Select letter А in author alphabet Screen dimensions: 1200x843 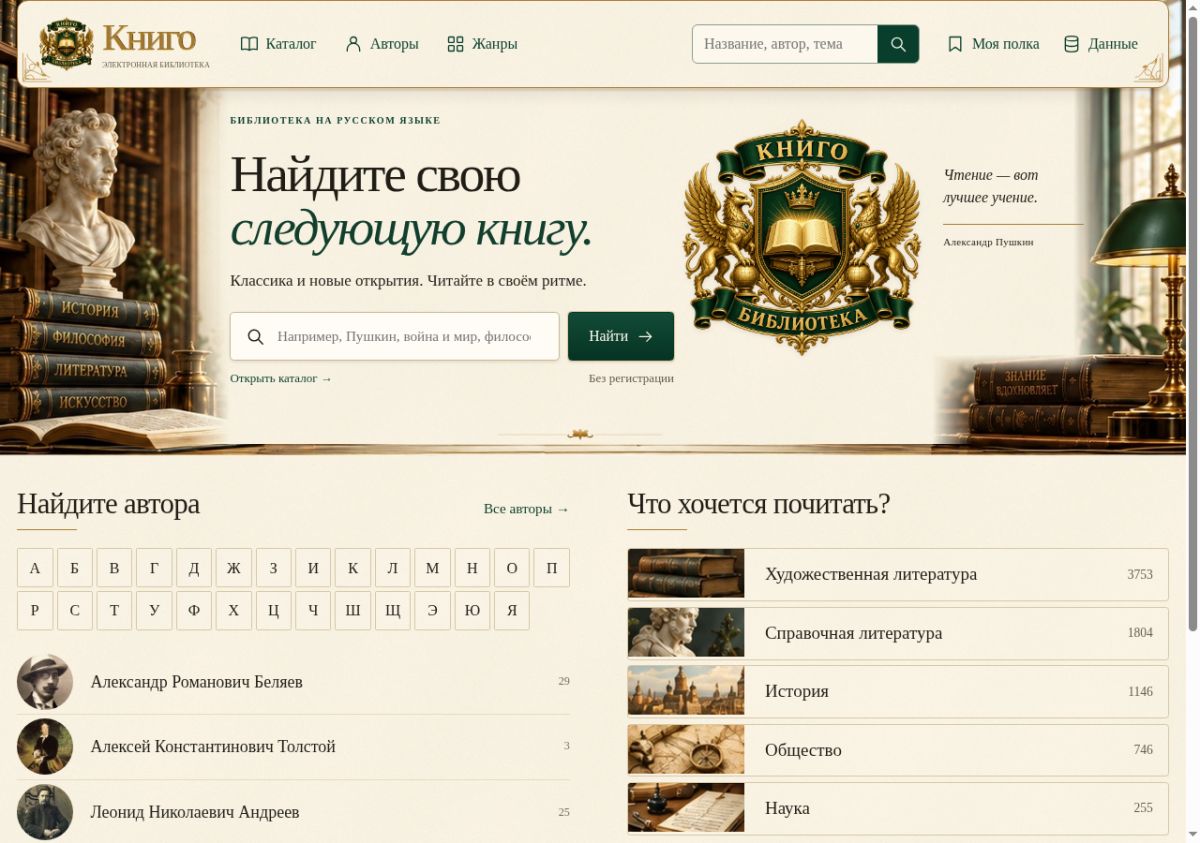tap(35, 568)
